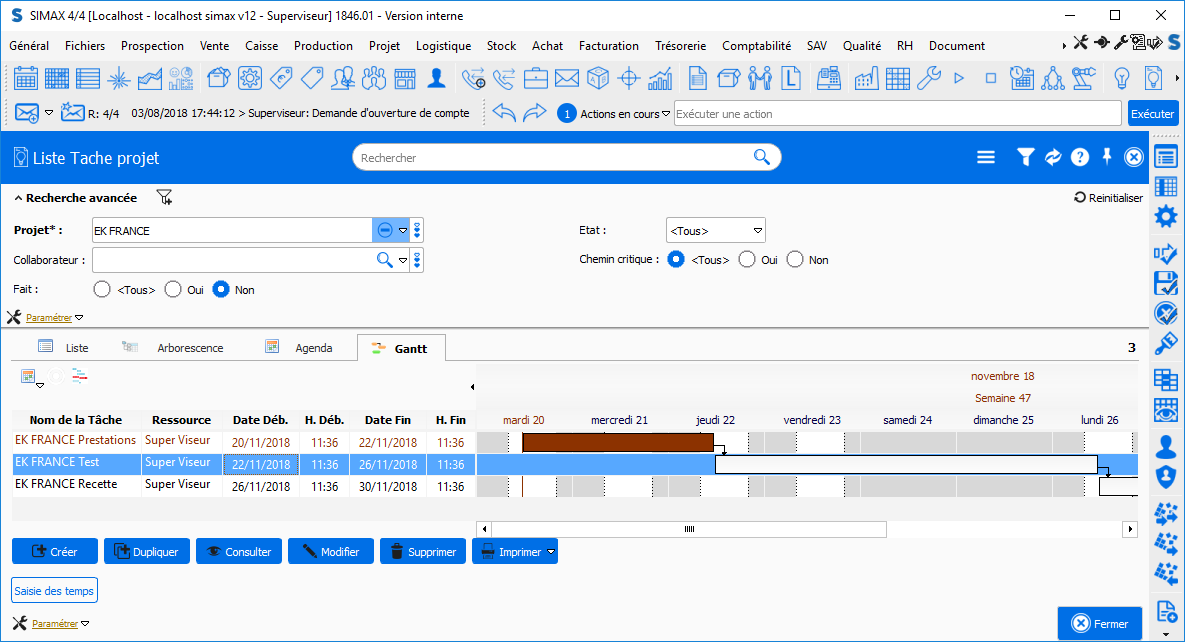This screenshot has height=642, width=1185.
Task: Expand the Actions en cours dropdown
Action: click(x=666, y=114)
